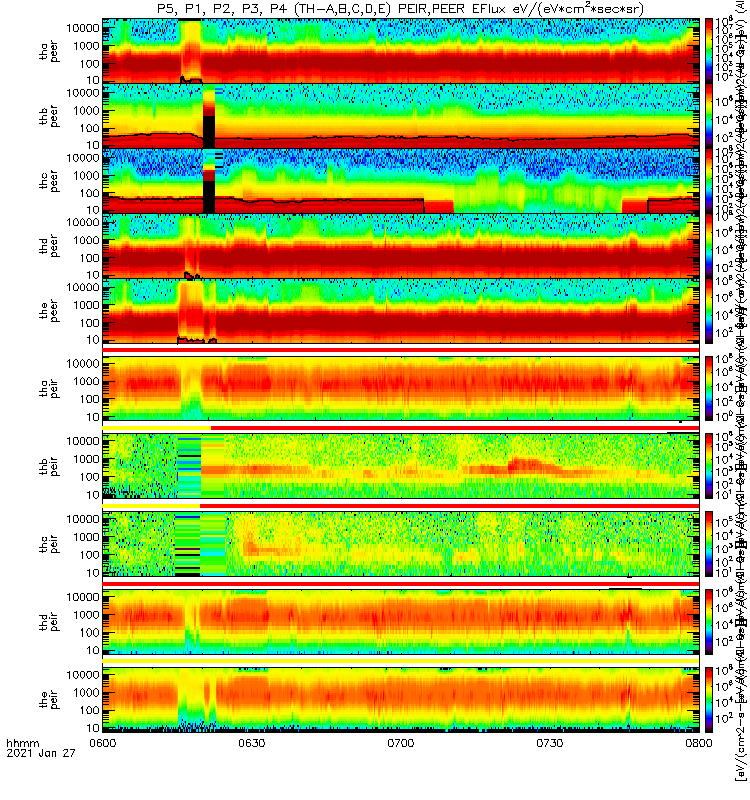
Task: Click the 100 tick label on tha peir axis
Action: (89, 399)
